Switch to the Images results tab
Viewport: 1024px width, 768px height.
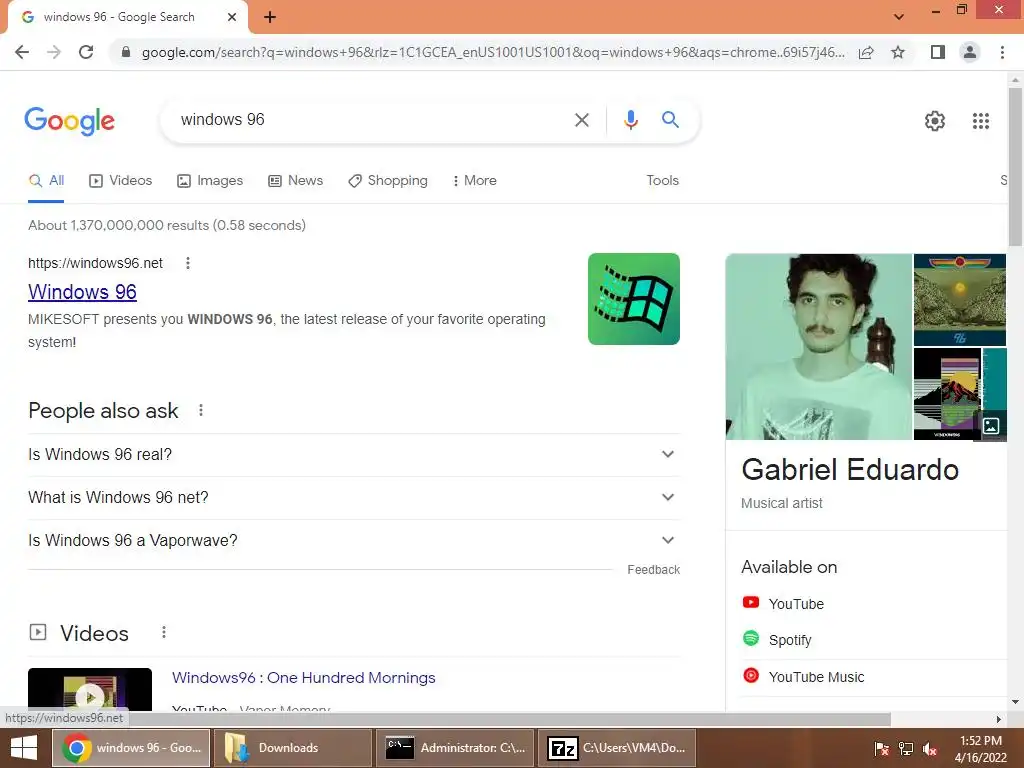(x=210, y=181)
